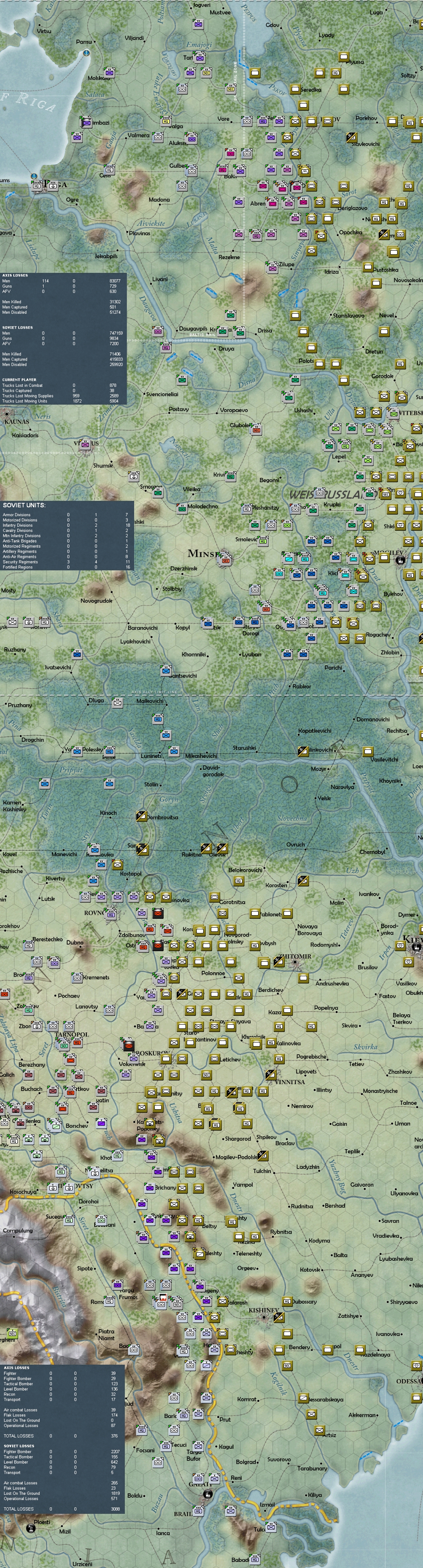Click the Berdichev town label
Image resolution: width=423 pixels, height=1568 pixels.
coord(270,990)
